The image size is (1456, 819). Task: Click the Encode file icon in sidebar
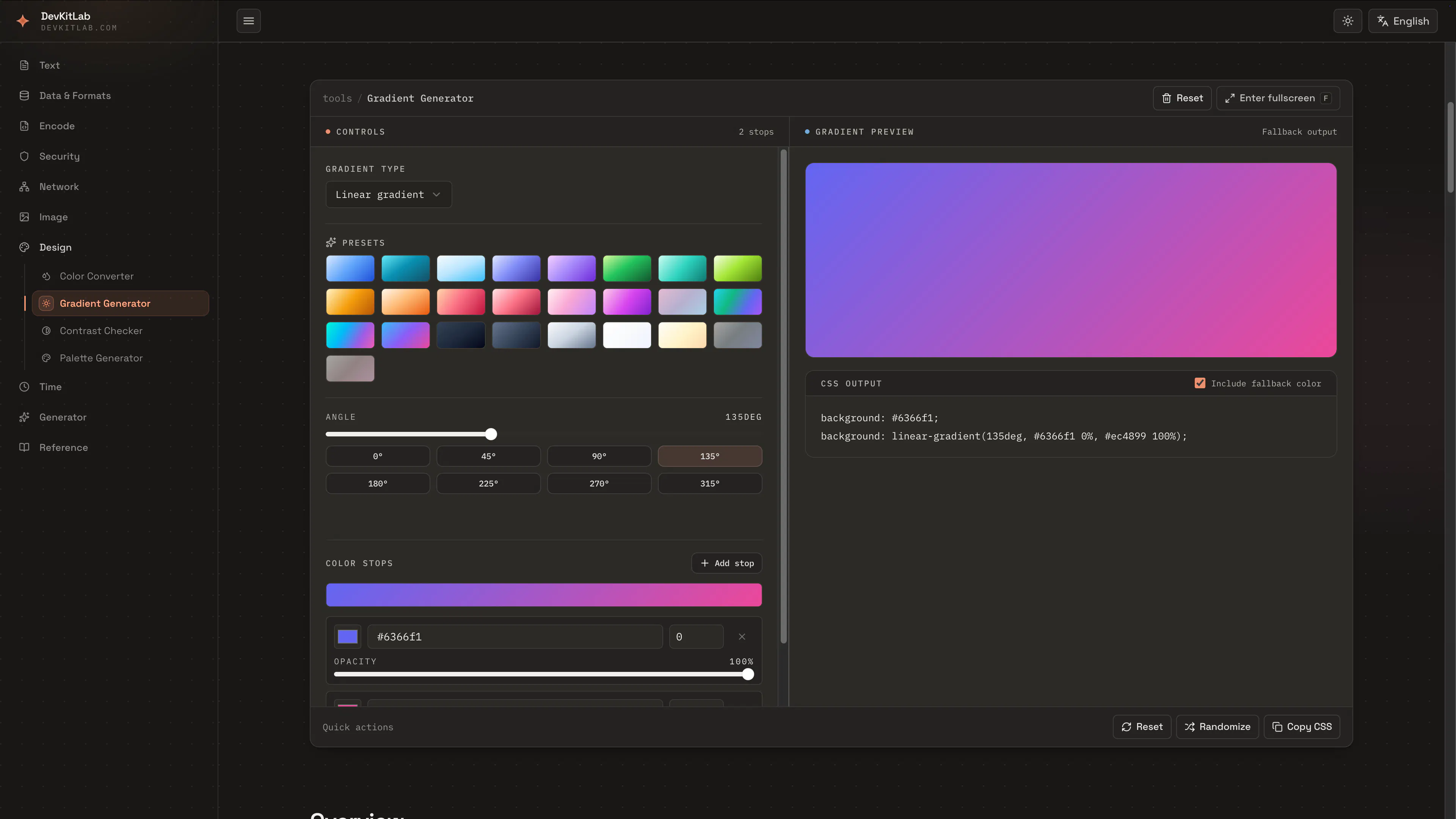tap(24, 126)
